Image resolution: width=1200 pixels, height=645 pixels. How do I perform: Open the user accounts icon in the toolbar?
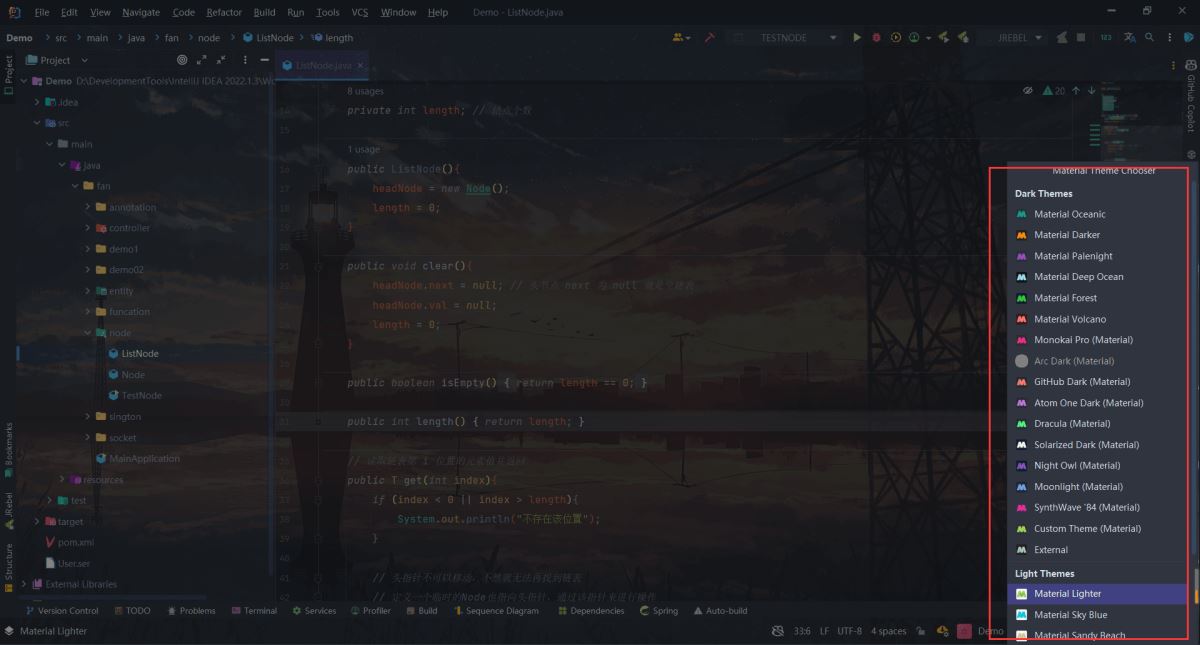tap(681, 38)
